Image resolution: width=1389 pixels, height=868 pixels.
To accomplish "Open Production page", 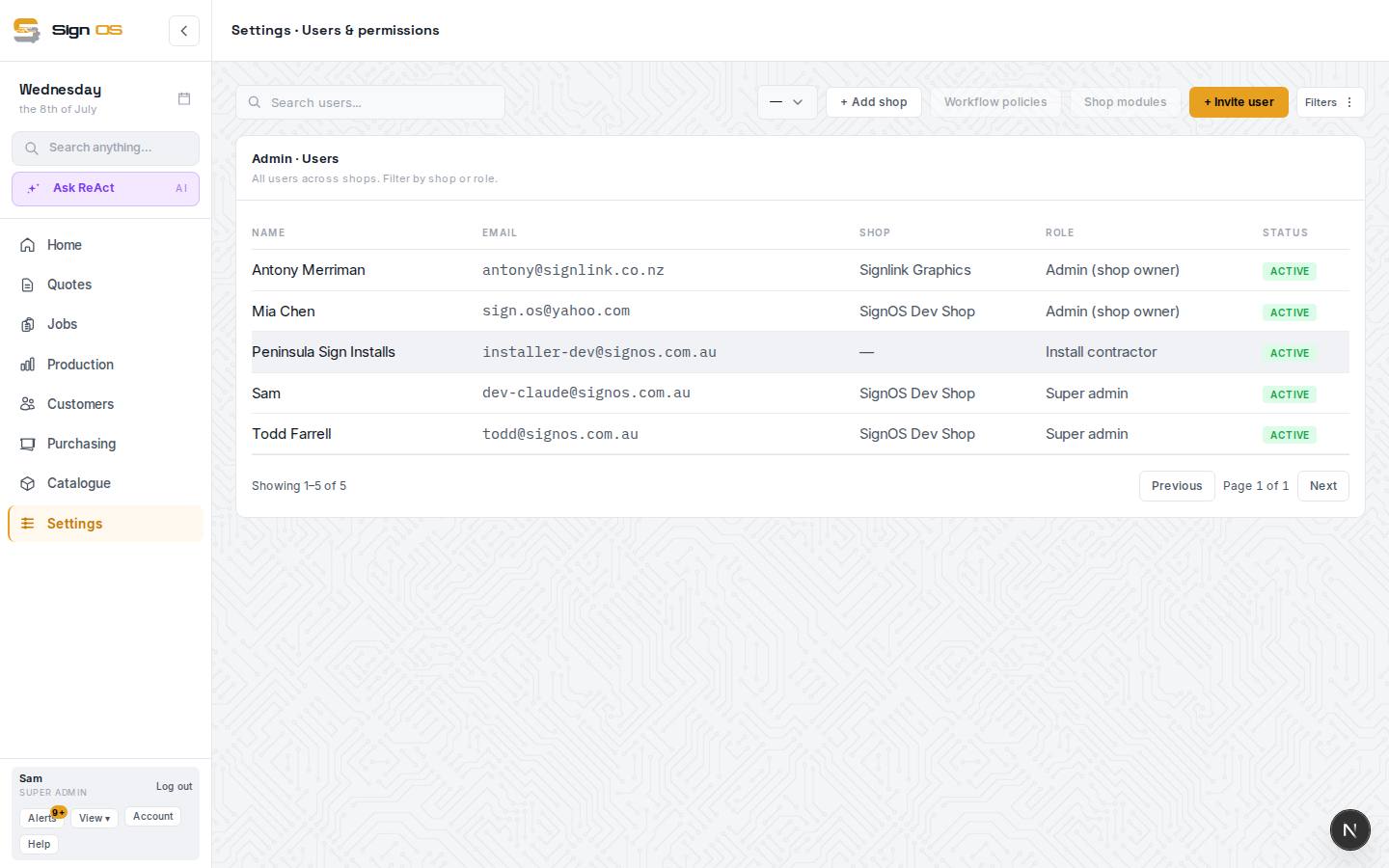I will [x=105, y=365].
